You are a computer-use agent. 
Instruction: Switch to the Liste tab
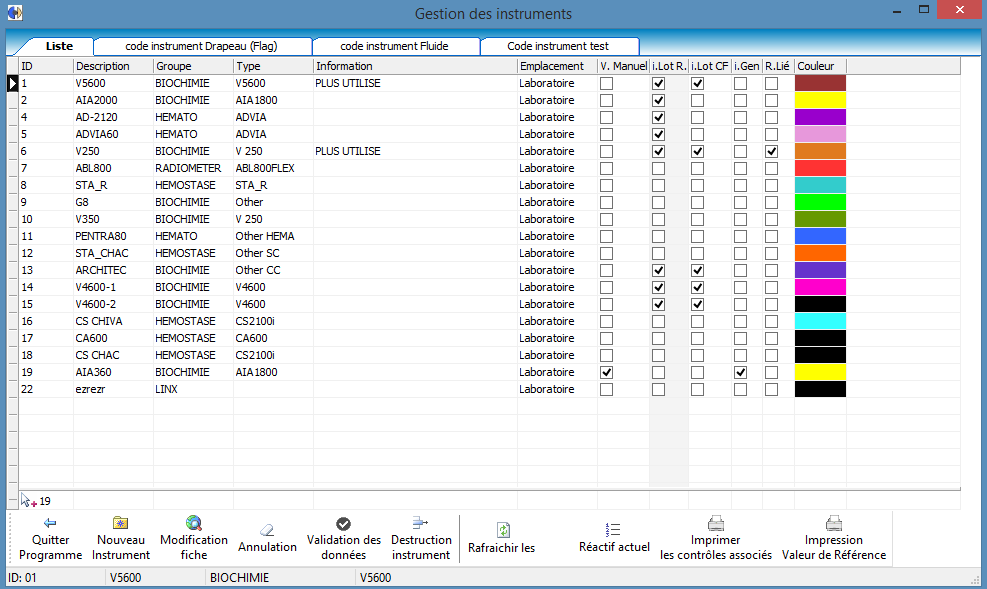[59, 46]
